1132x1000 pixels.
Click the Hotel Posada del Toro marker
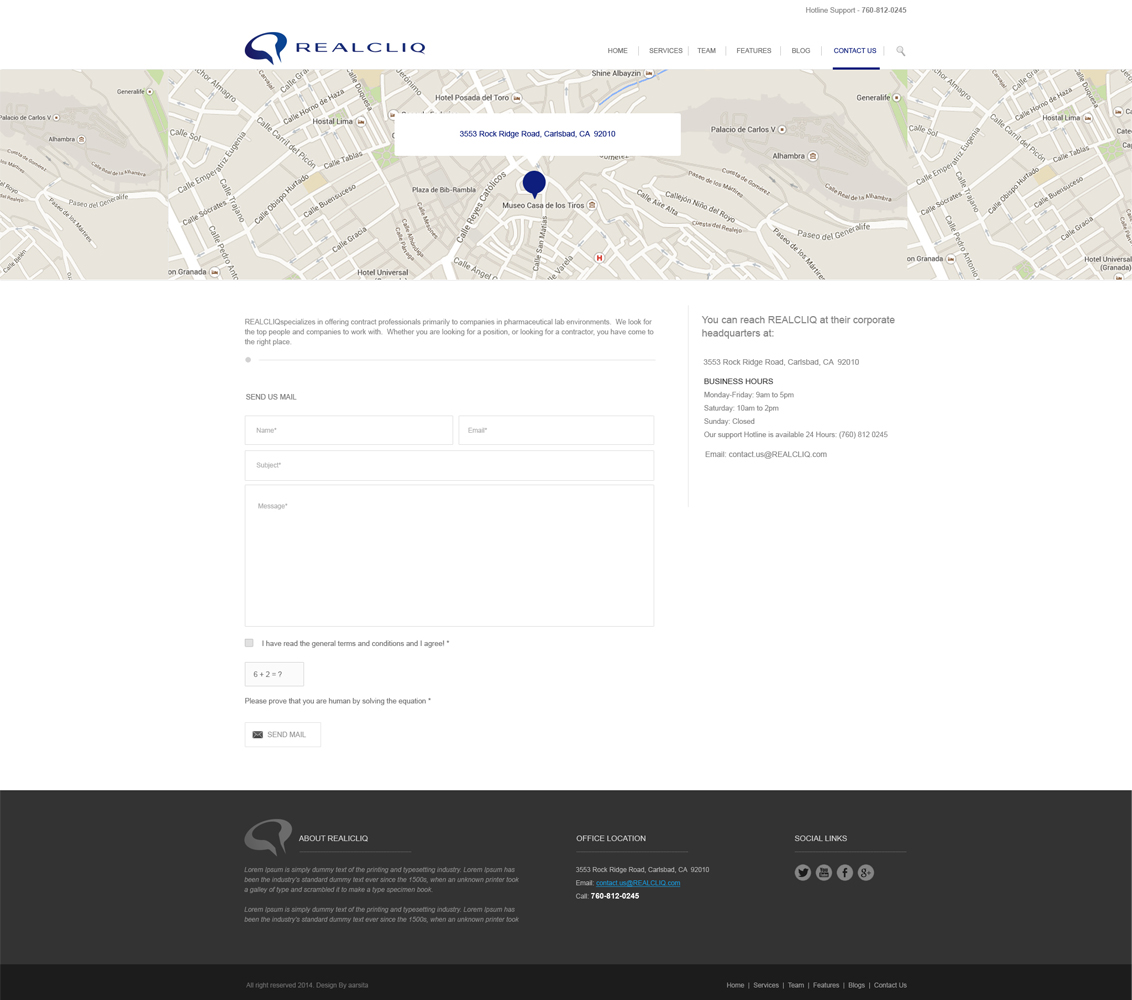517,97
